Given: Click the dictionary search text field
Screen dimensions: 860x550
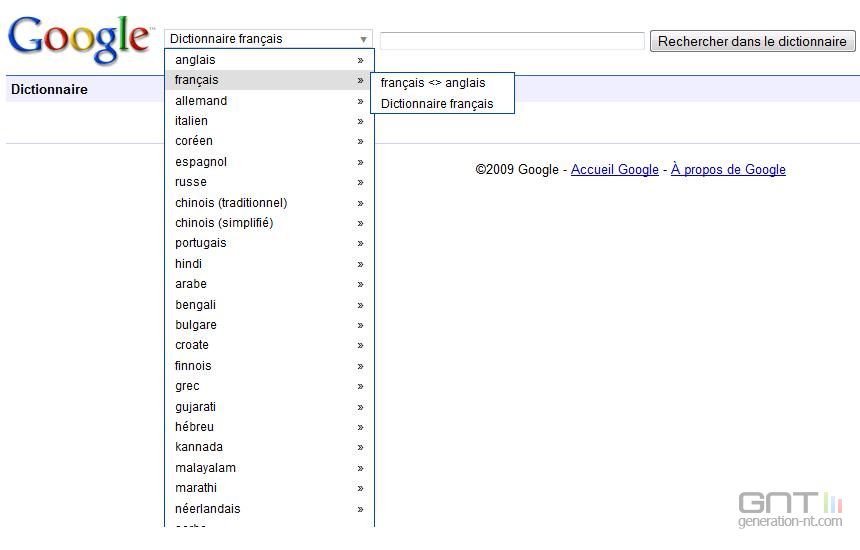Looking at the screenshot, I should pos(512,41).
